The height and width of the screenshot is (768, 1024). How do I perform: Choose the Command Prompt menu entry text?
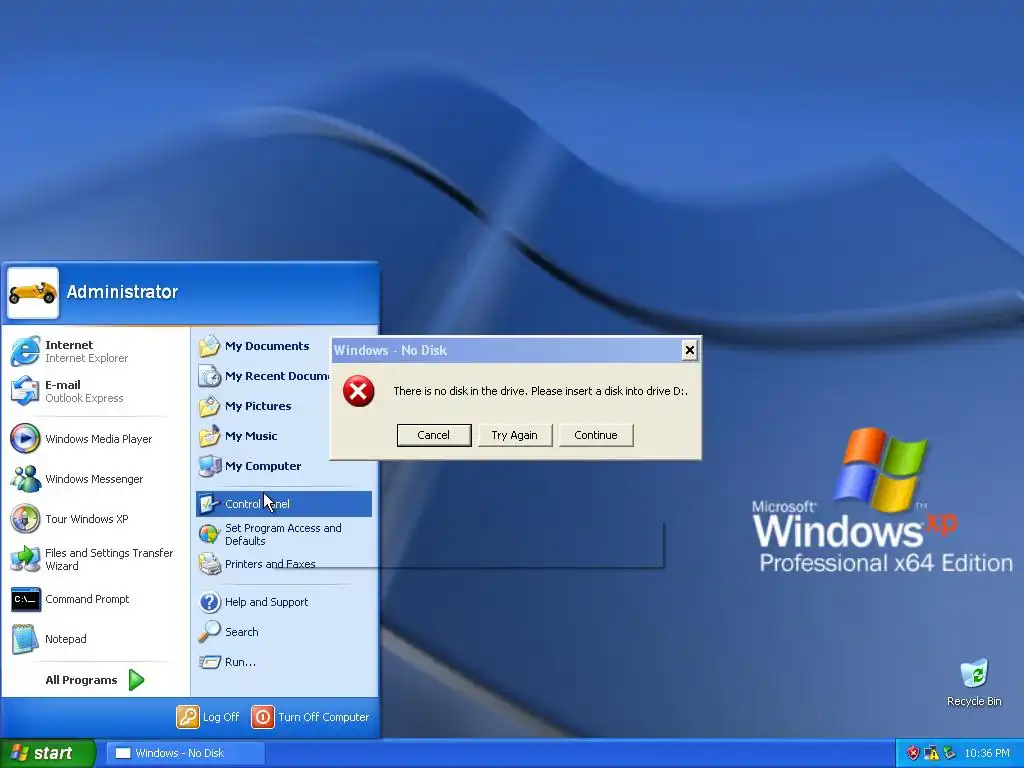tap(87, 599)
